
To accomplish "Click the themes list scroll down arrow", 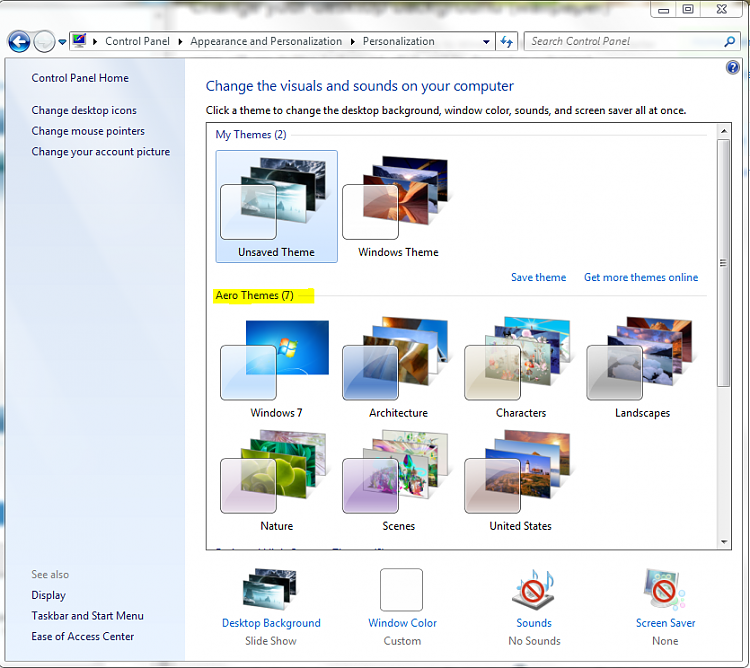I will [x=724, y=542].
